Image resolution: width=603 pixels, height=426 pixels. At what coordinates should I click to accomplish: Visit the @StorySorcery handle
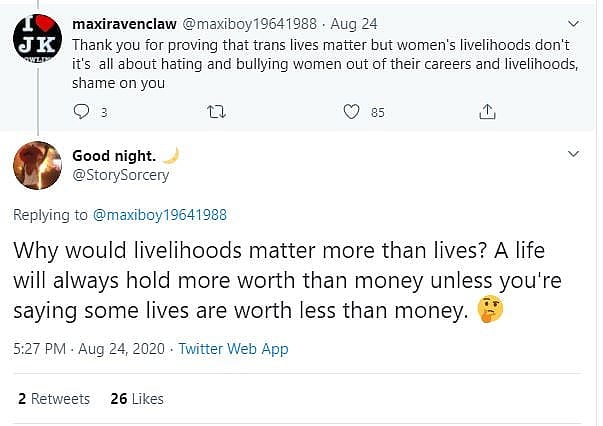tap(121, 175)
